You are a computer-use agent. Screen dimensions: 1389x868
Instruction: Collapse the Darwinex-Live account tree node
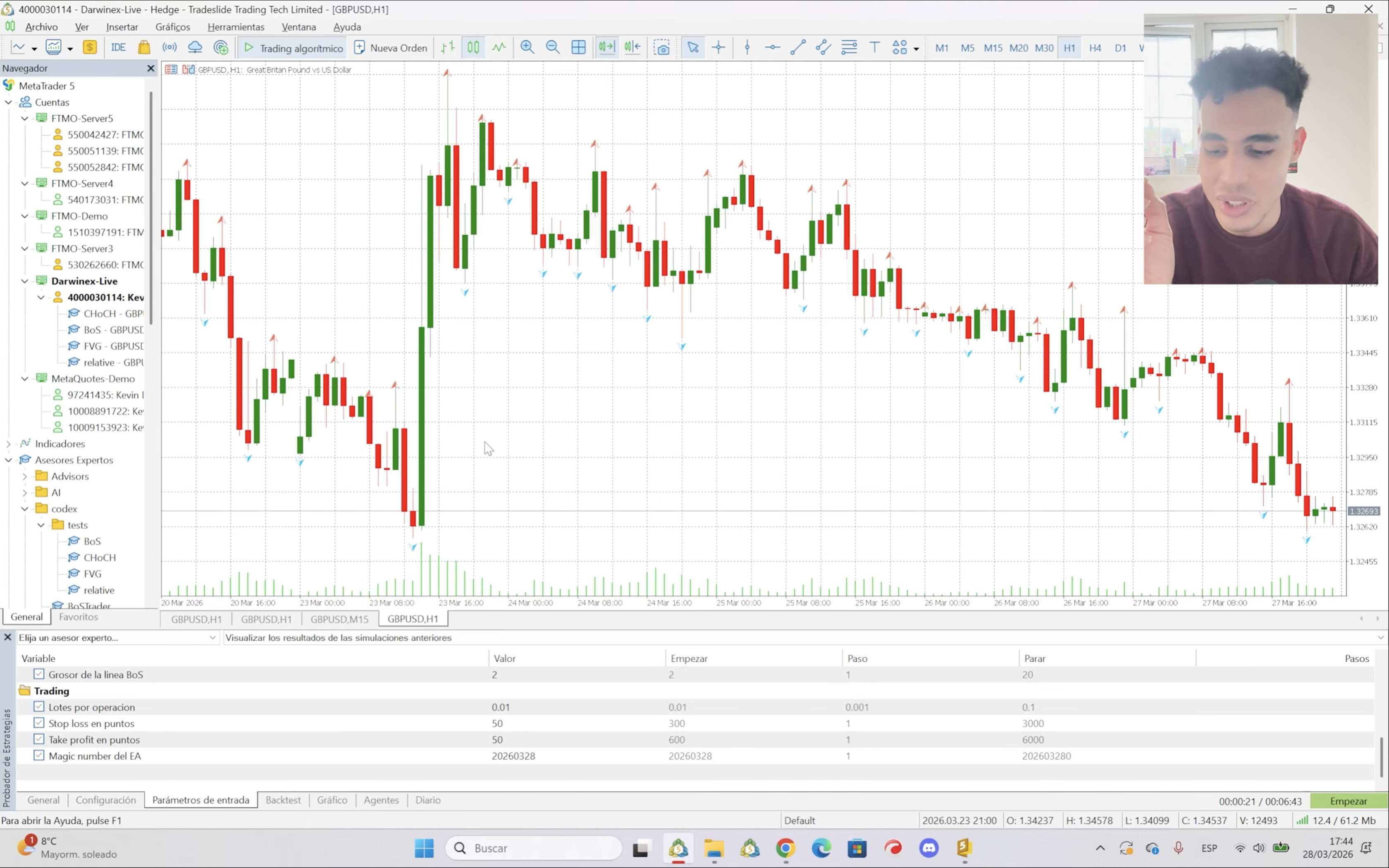[x=25, y=281]
